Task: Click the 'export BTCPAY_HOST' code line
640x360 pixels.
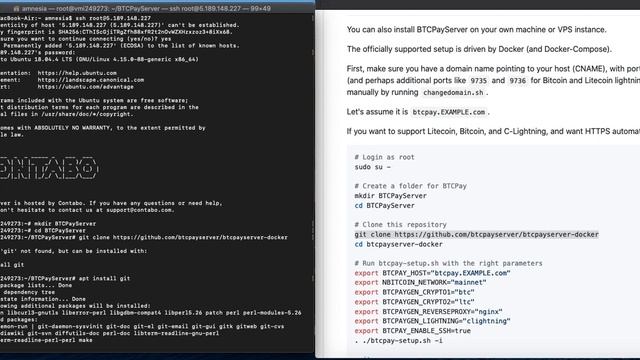Action: [x=433, y=273]
